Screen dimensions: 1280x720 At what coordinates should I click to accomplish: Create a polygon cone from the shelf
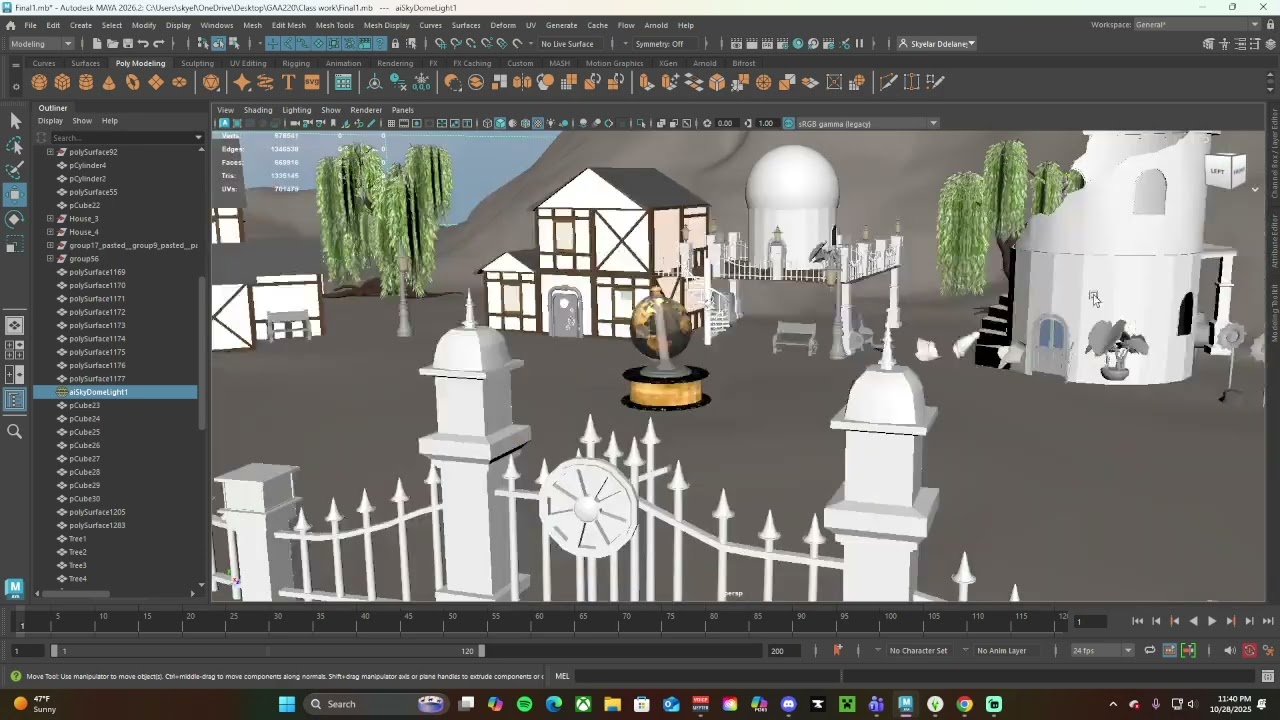click(109, 82)
